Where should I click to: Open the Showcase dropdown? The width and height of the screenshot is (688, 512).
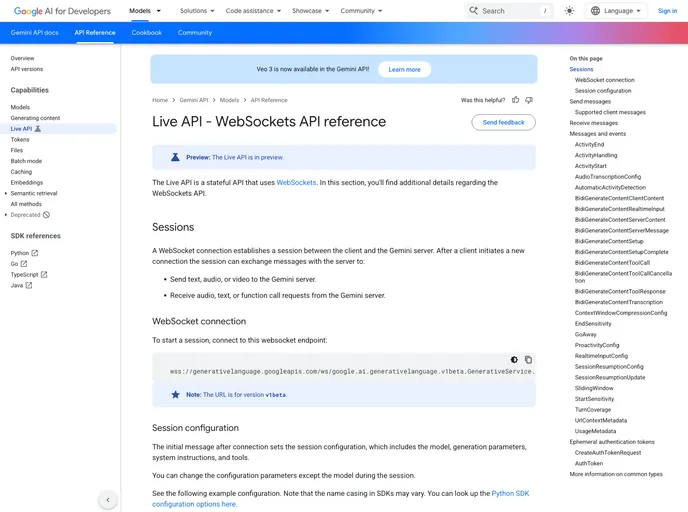[x=311, y=11]
